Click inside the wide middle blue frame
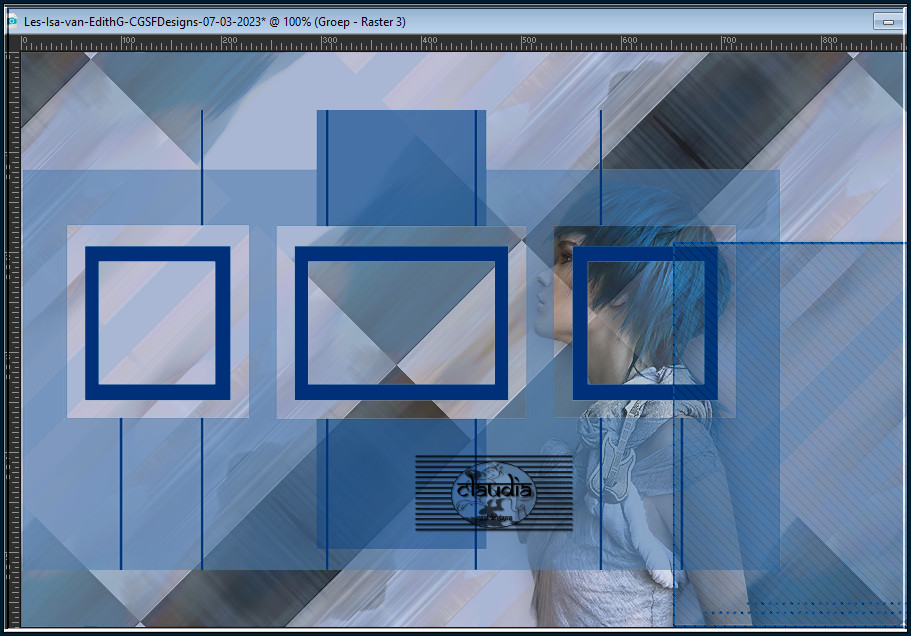911x636 pixels. 401,323
